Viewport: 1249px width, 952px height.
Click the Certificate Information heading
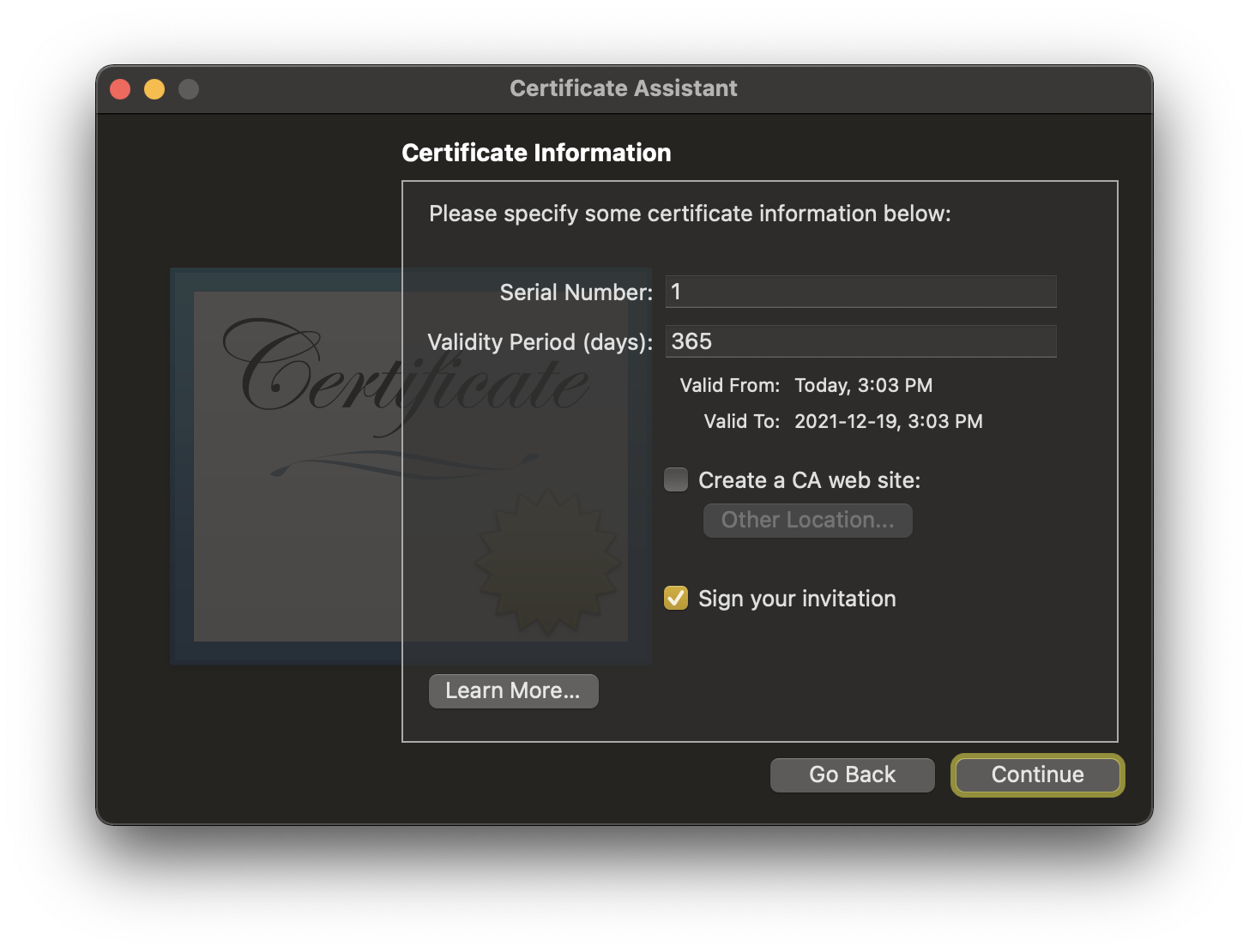pos(536,153)
